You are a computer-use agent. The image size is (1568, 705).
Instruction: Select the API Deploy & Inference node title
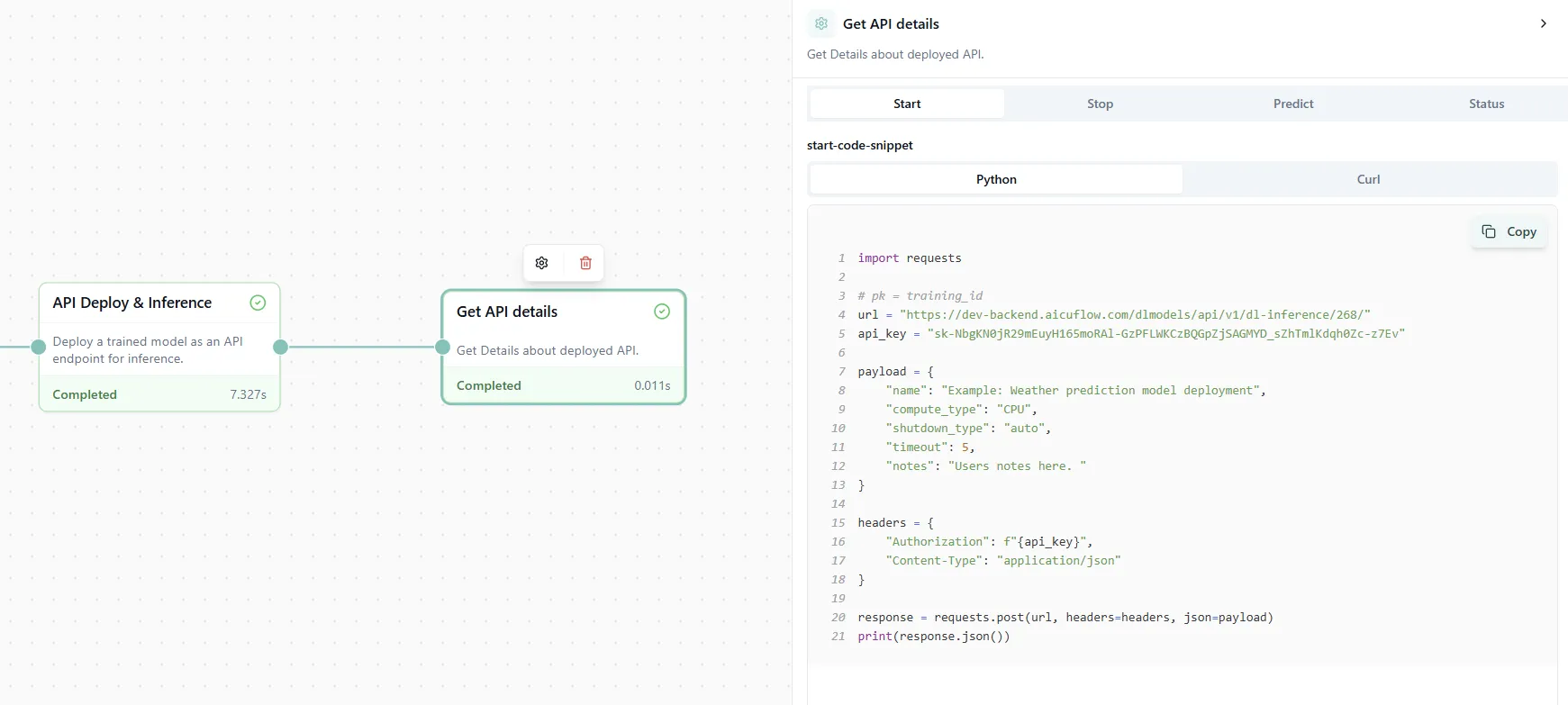tap(132, 303)
